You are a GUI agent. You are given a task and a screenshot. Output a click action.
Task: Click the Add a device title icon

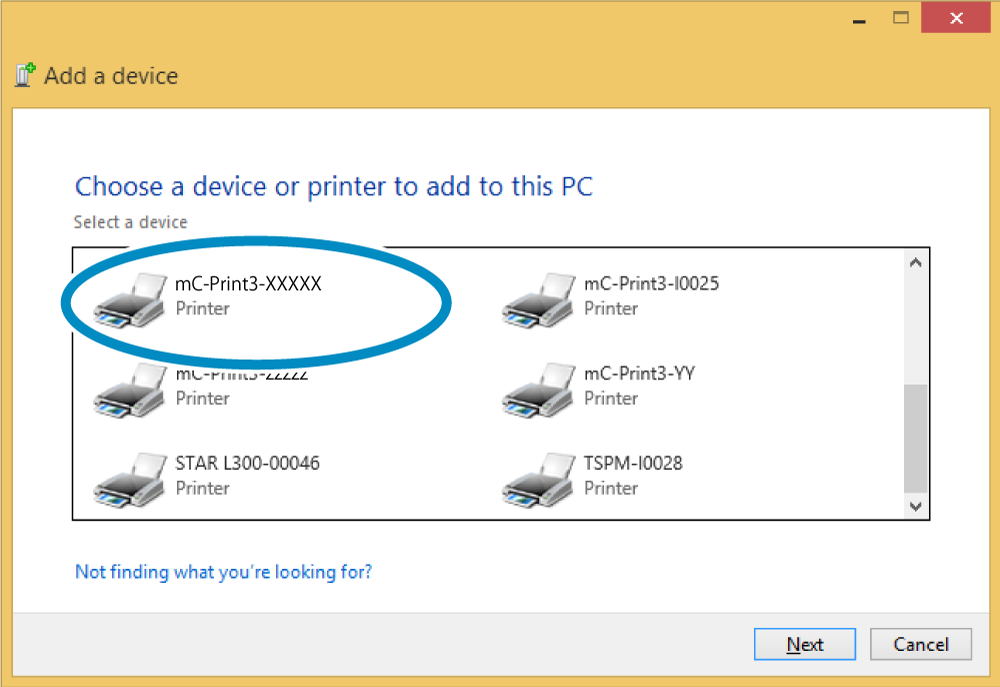pyautogui.click(x=26, y=76)
